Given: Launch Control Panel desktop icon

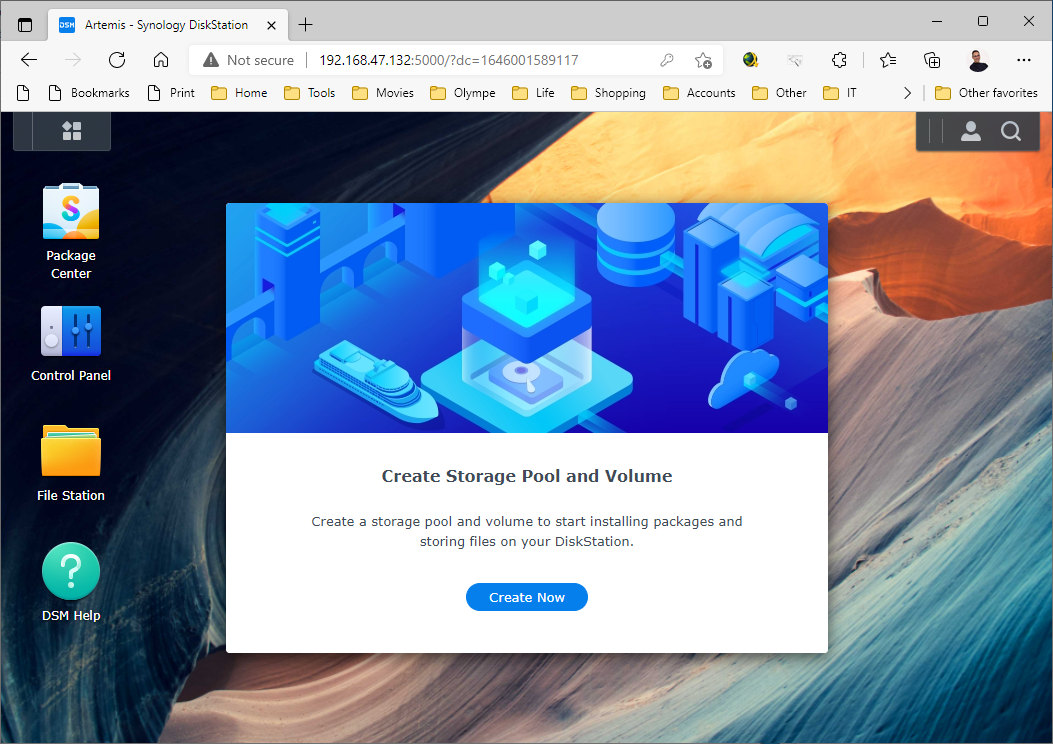Looking at the screenshot, I should [x=71, y=344].
